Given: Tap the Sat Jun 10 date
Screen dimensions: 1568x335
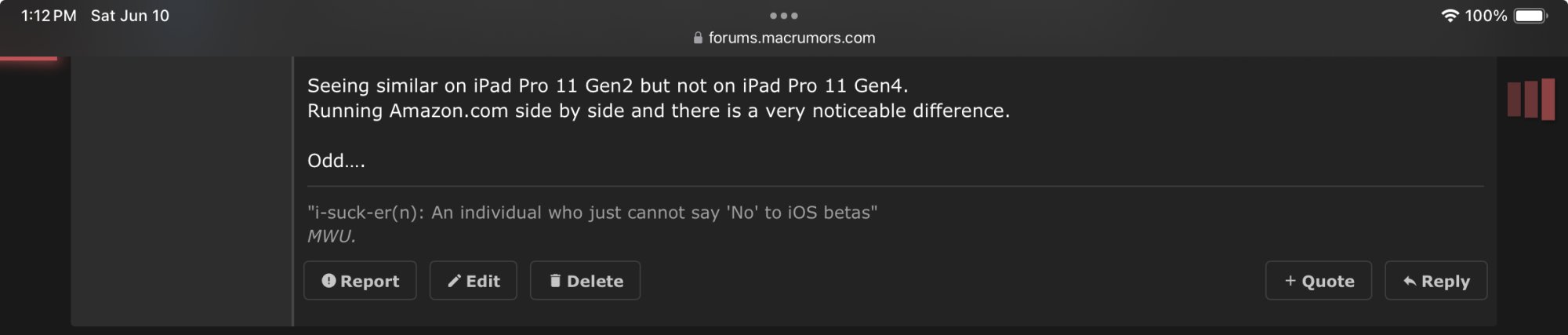Looking at the screenshot, I should (x=130, y=16).
